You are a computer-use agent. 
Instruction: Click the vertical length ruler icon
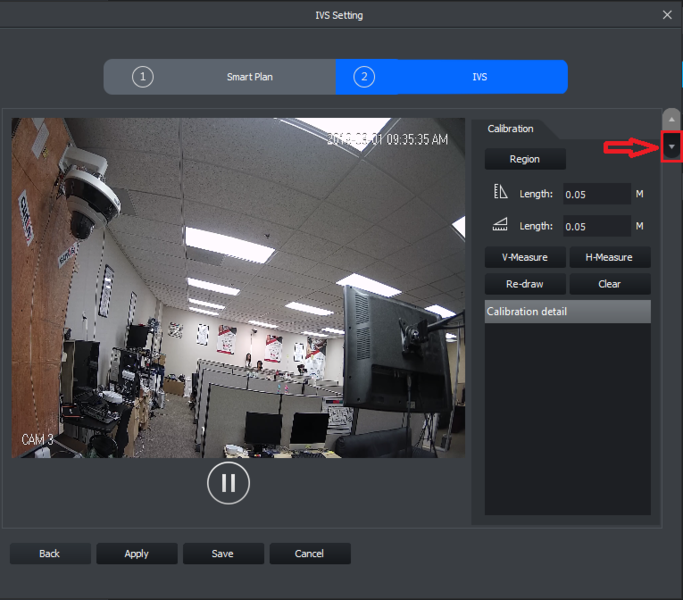point(502,193)
